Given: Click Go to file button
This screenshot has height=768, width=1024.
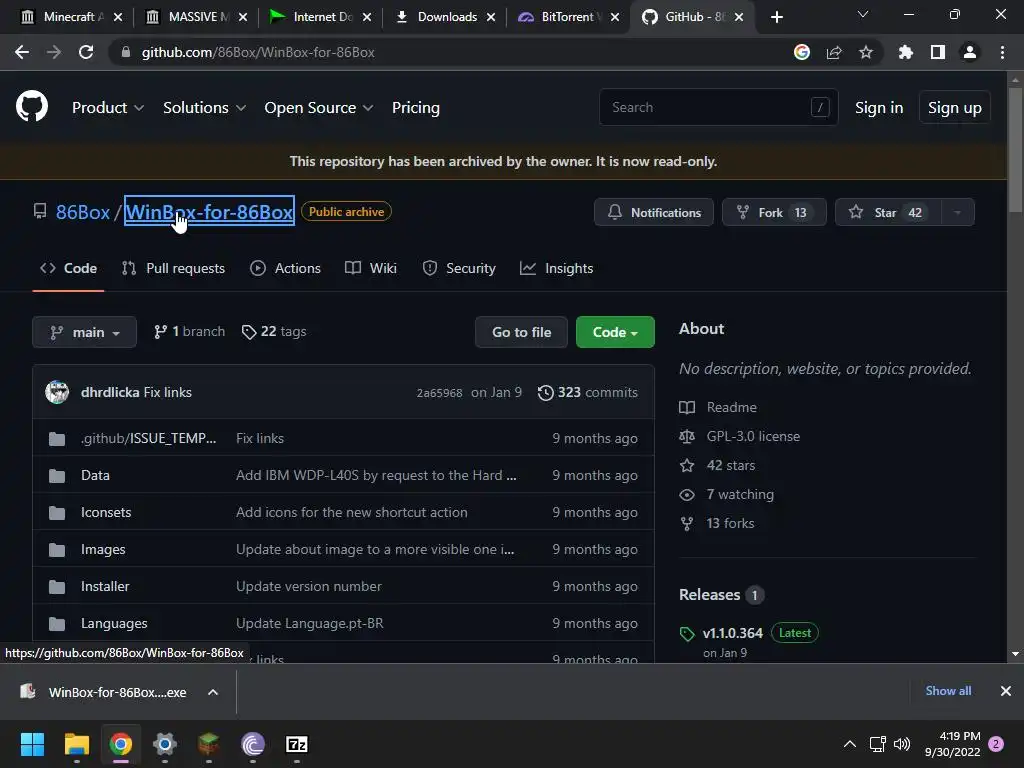Looking at the screenshot, I should point(521,332).
